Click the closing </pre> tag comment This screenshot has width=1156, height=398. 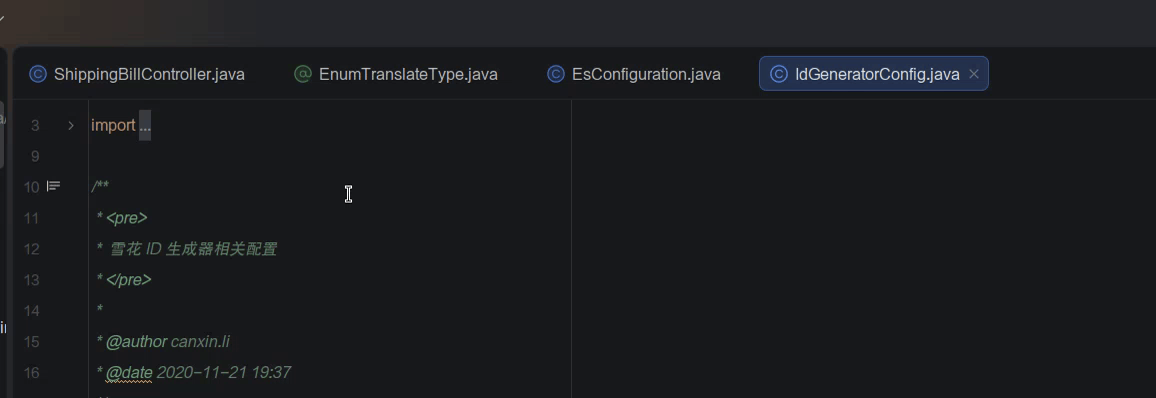[x=128, y=280]
